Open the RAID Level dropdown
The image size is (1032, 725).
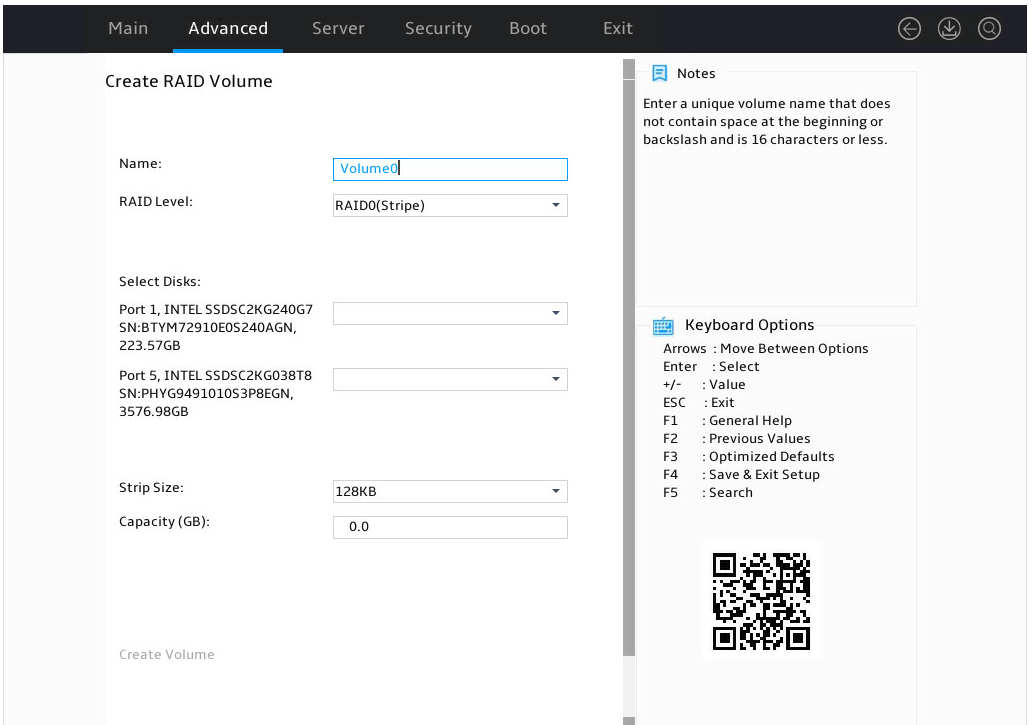[450, 205]
